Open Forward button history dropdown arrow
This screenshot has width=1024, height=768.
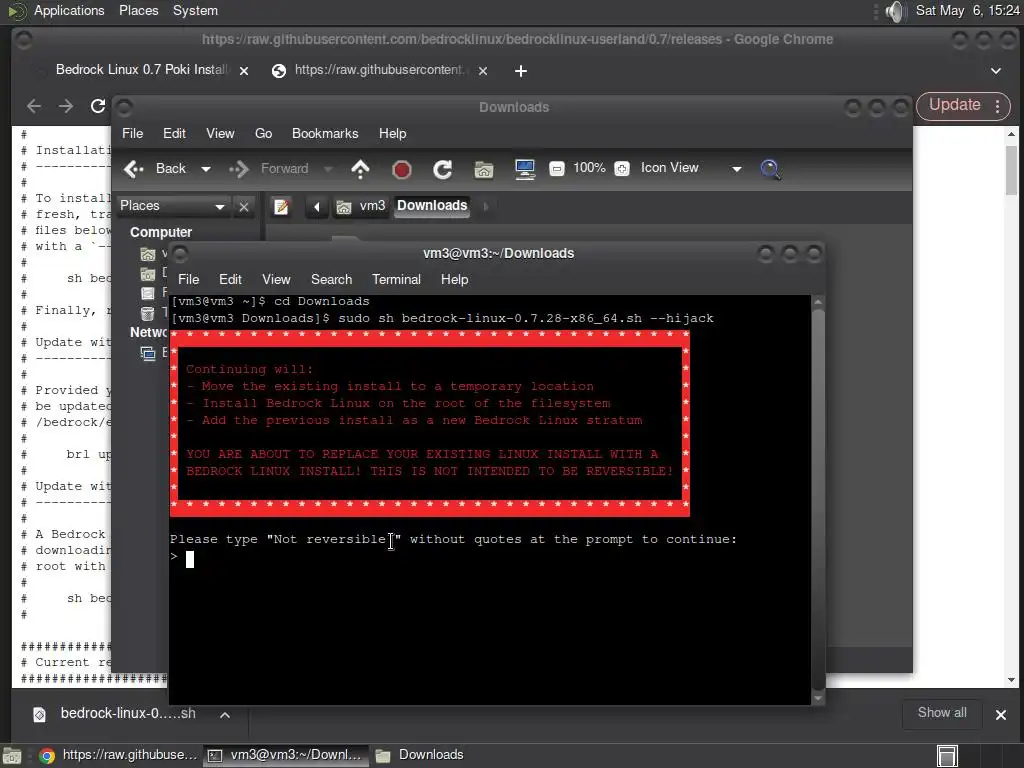pyautogui.click(x=328, y=169)
